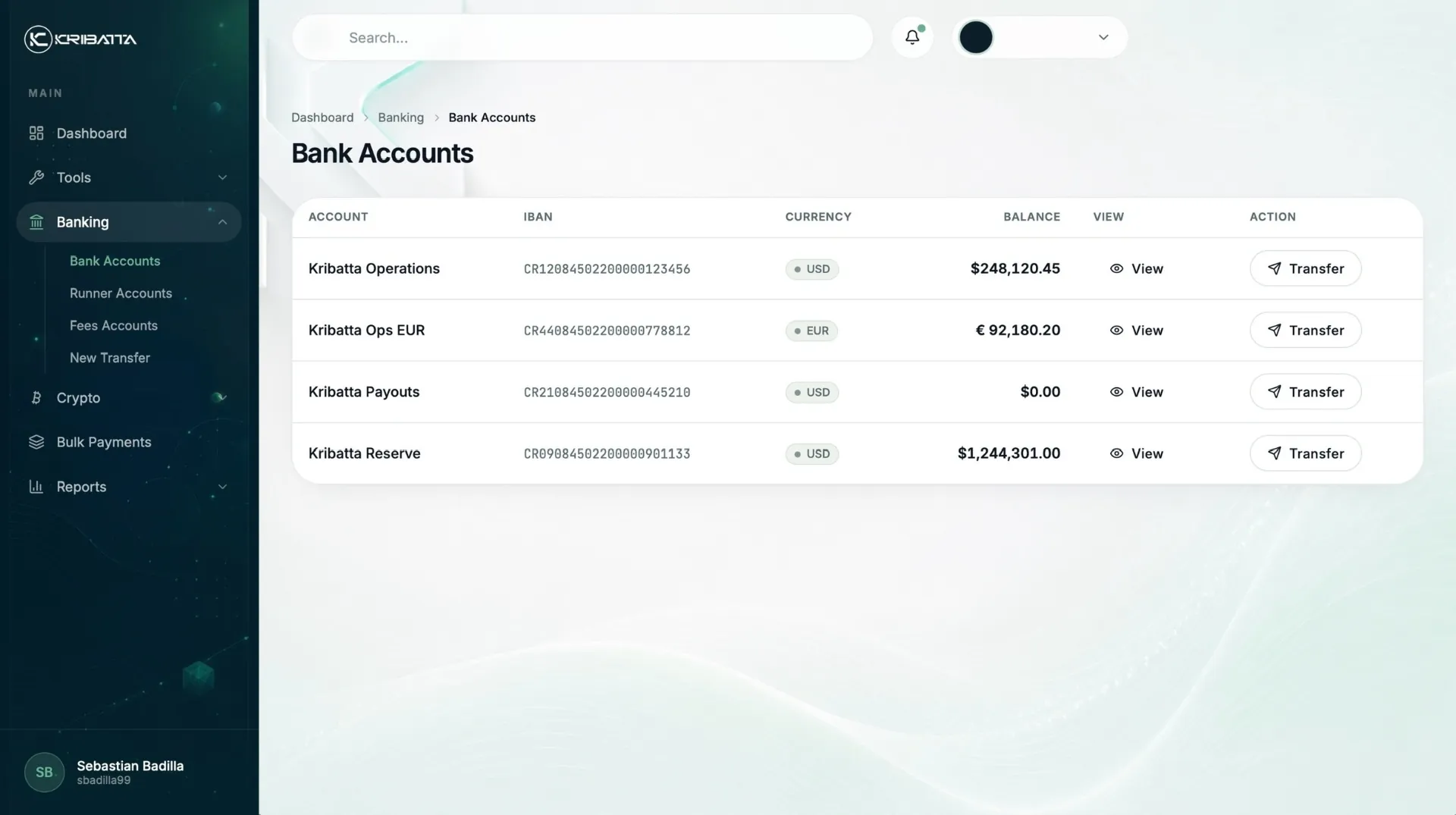This screenshot has height=815, width=1456.
Task: Click the EUR currency badge
Action: tap(811, 331)
